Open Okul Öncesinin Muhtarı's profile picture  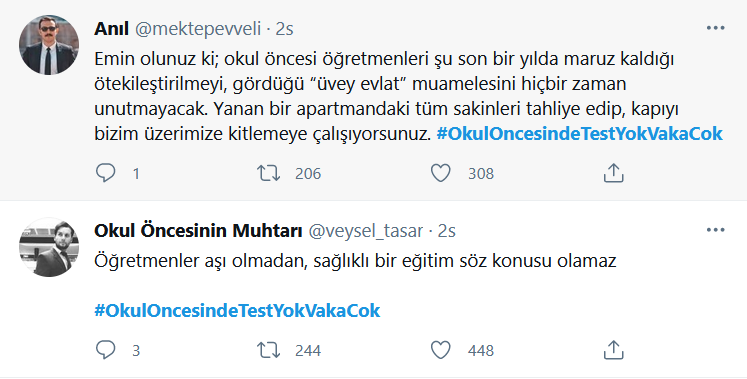[49, 247]
